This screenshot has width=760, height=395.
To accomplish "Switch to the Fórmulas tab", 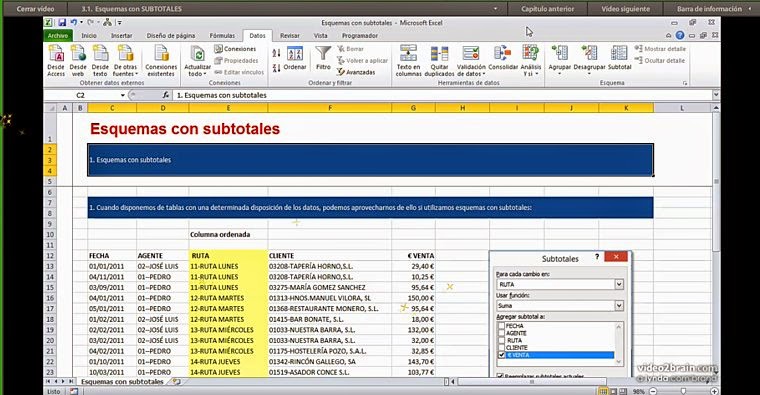I will point(222,36).
